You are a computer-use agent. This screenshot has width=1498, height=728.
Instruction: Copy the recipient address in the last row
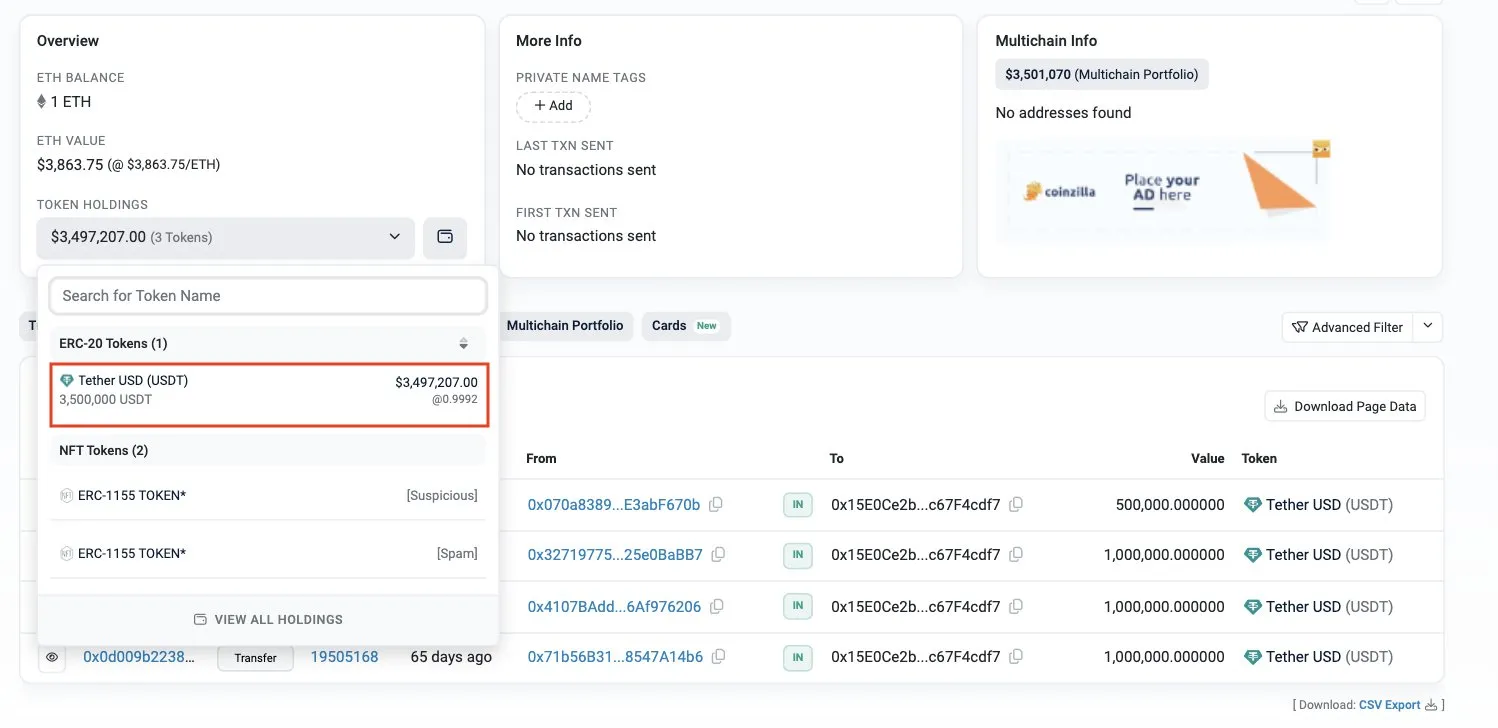[x=1016, y=657]
